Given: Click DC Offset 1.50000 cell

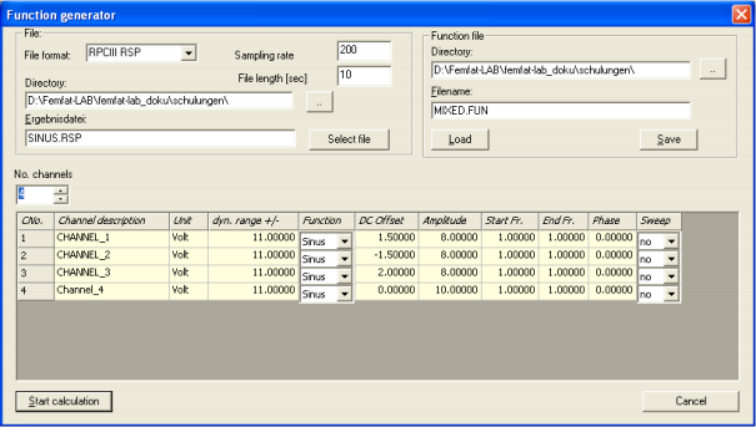Looking at the screenshot, I should tap(387, 238).
